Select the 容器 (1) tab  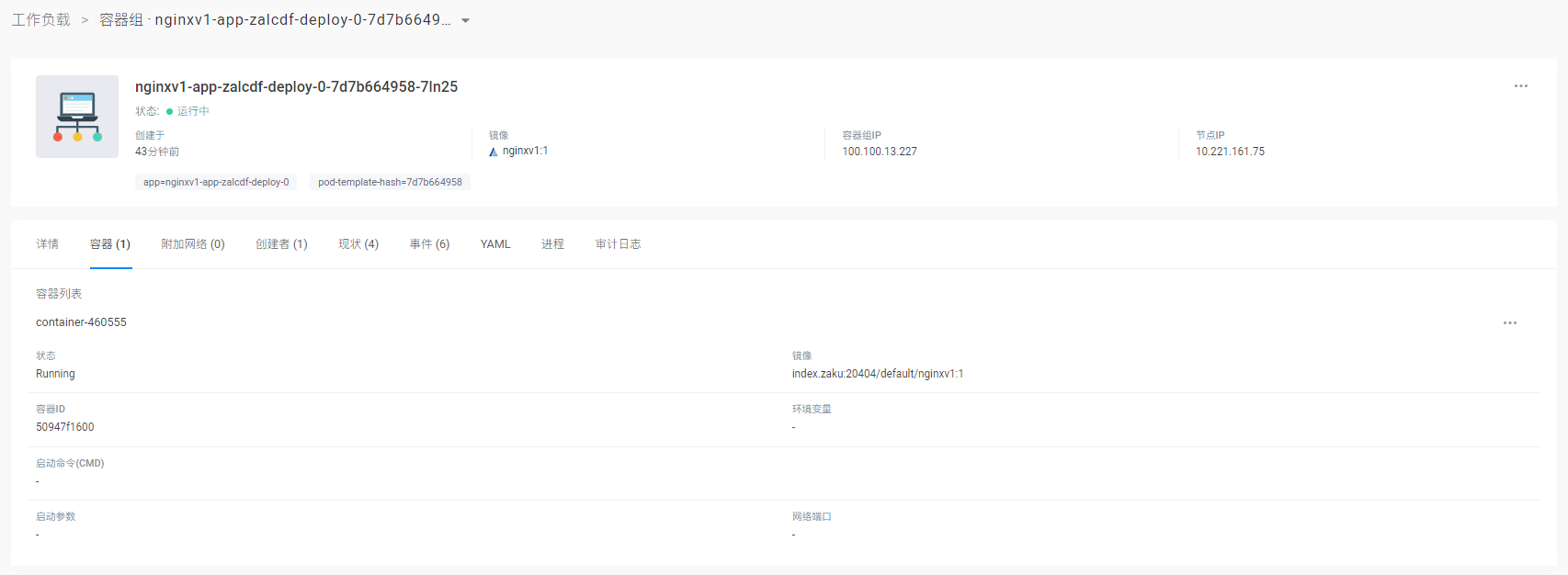coord(110,244)
